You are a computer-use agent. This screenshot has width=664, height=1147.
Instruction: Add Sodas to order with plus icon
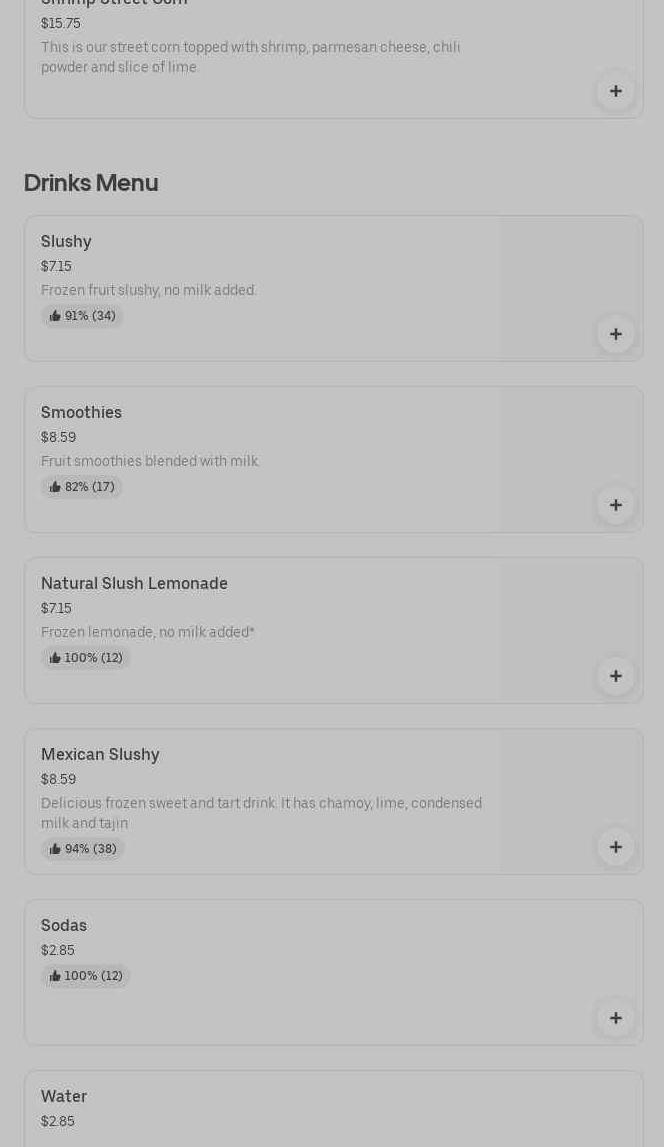[616, 1018]
